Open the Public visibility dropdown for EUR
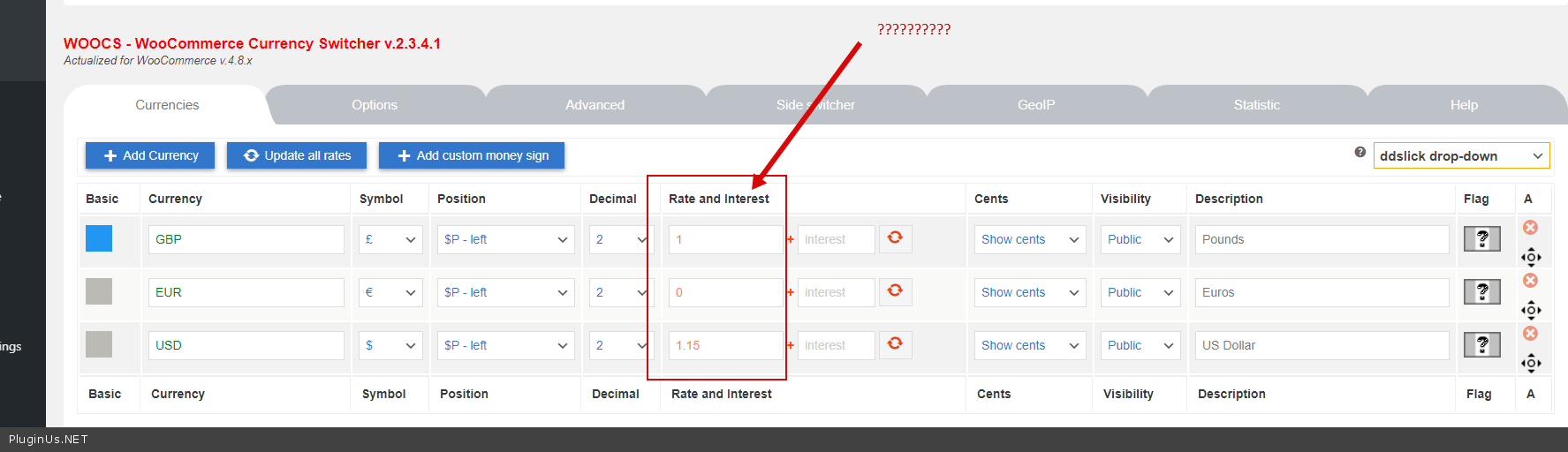Screen dimensions: 1568x452 click(x=1140, y=292)
